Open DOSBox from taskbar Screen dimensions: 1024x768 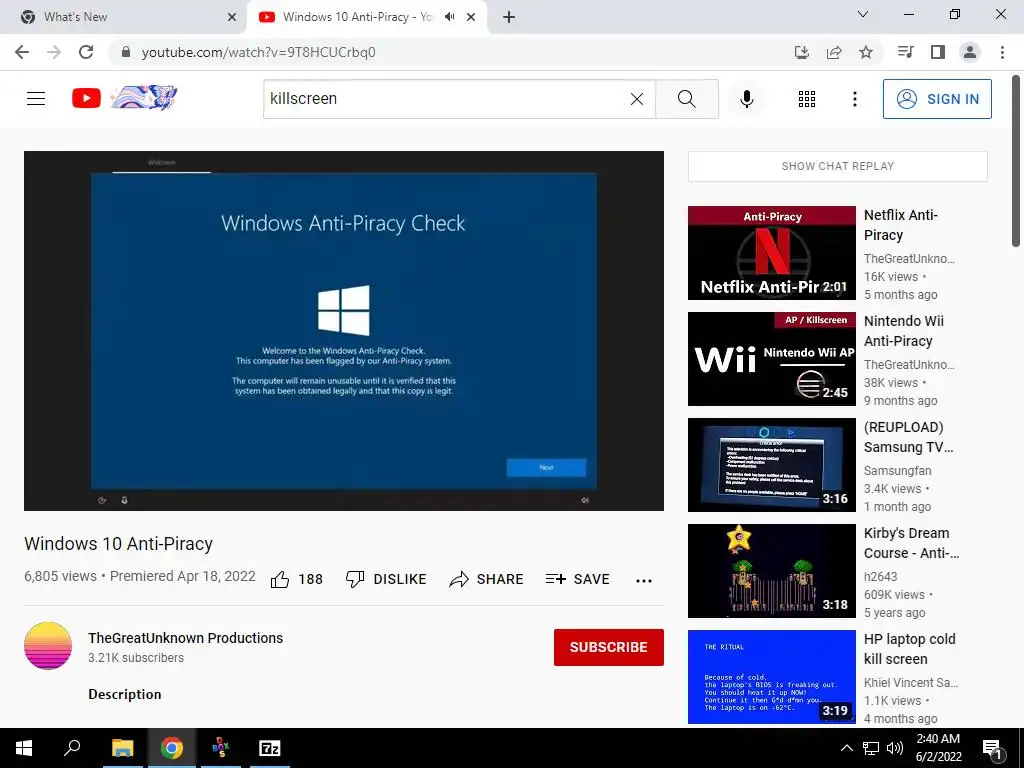221,748
